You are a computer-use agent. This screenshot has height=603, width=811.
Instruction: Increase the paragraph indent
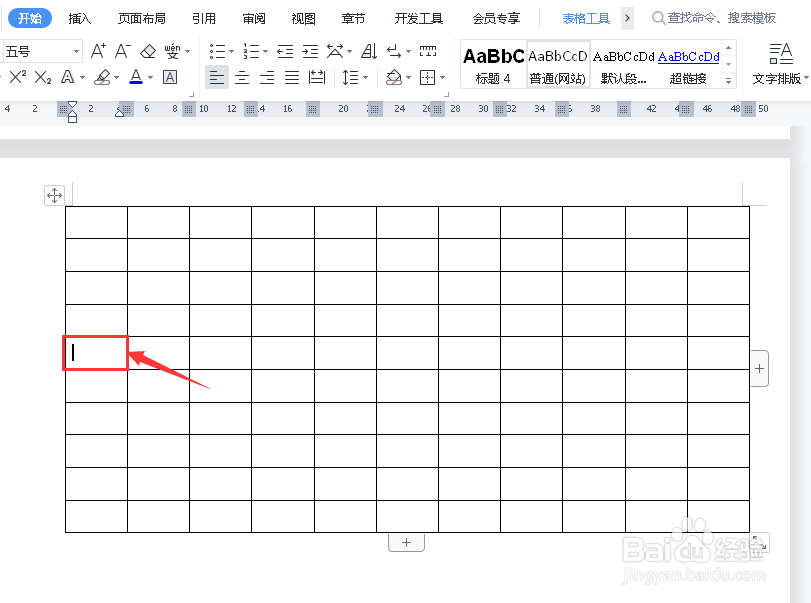coord(310,51)
